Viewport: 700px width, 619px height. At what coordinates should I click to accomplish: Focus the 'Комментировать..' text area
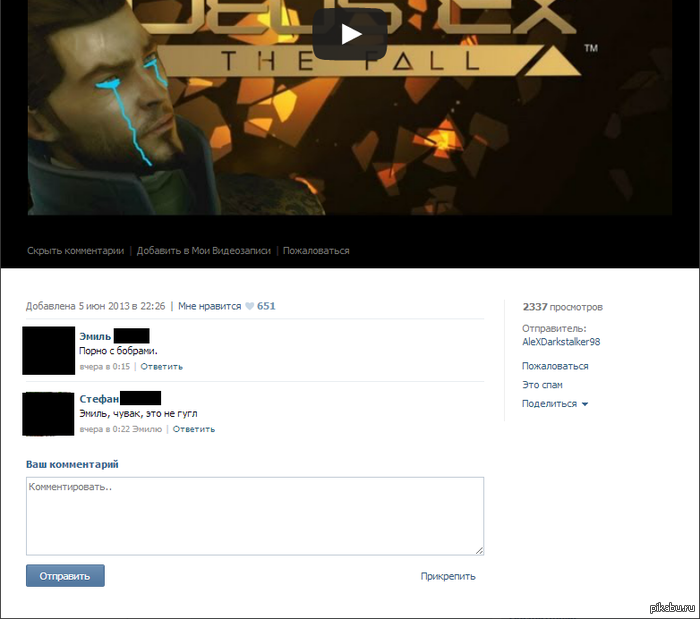(255, 516)
